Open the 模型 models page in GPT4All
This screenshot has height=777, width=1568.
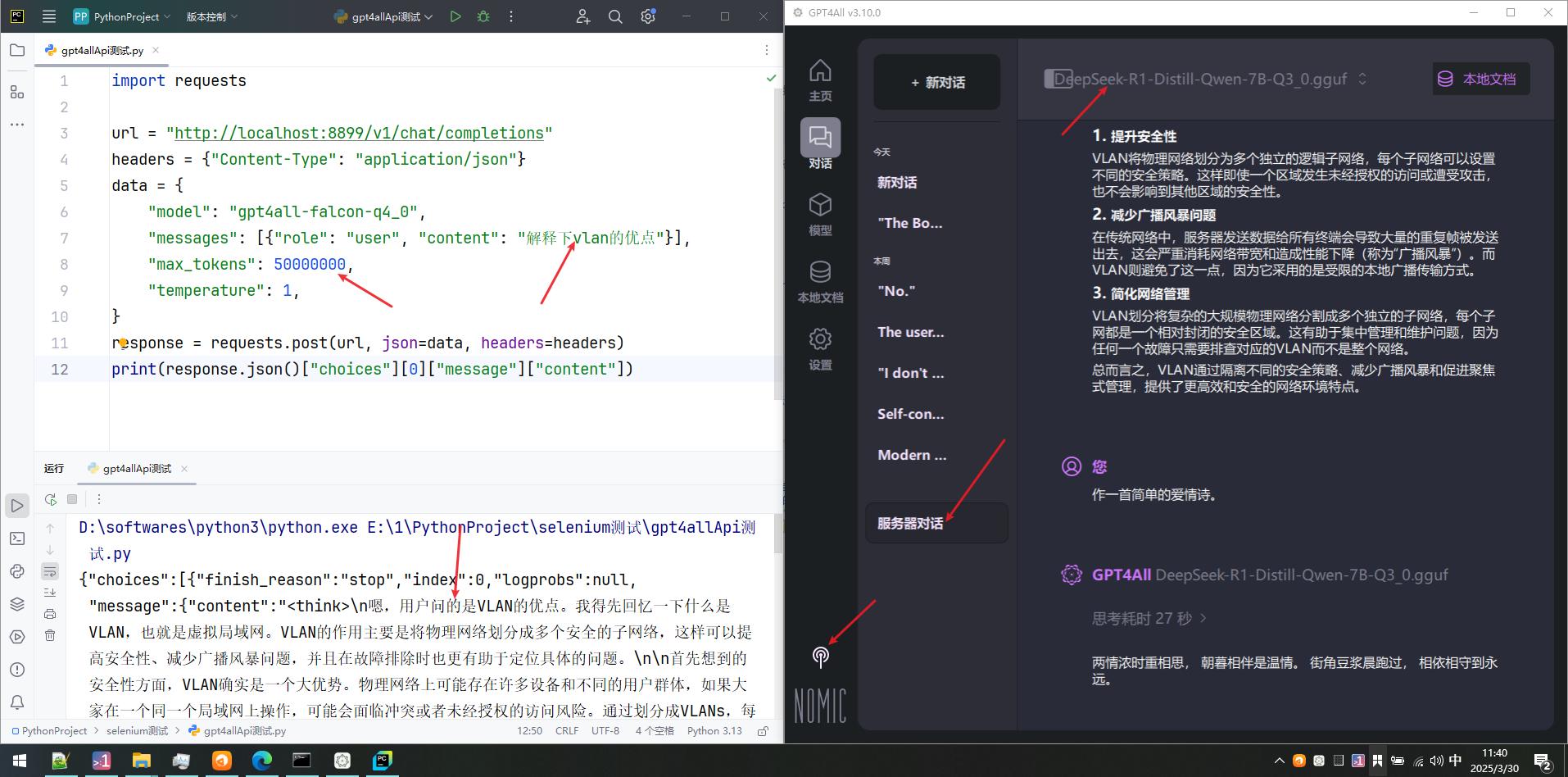click(x=820, y=215)
